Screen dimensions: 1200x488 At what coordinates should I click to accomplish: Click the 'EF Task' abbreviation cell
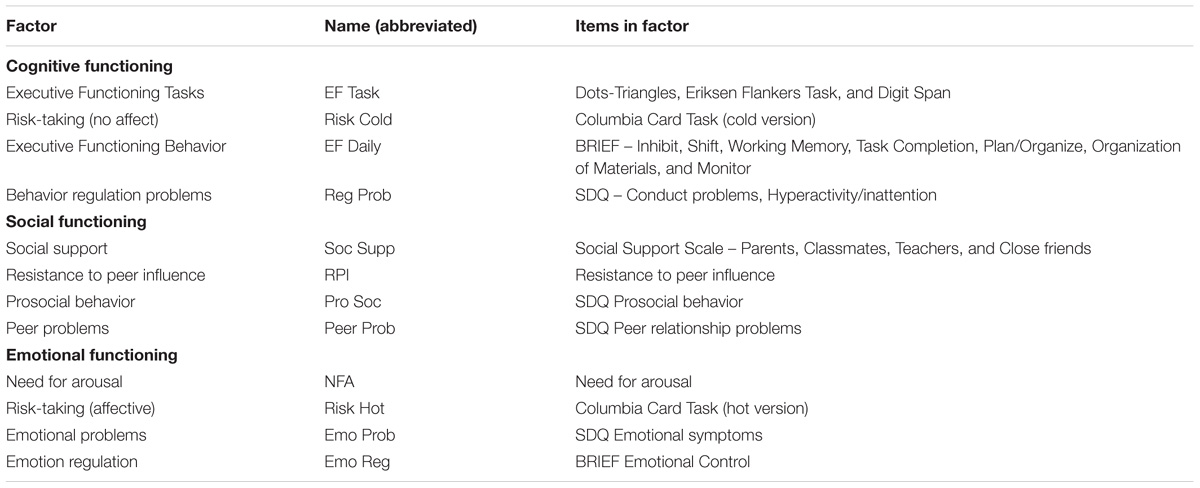point(353,93)
